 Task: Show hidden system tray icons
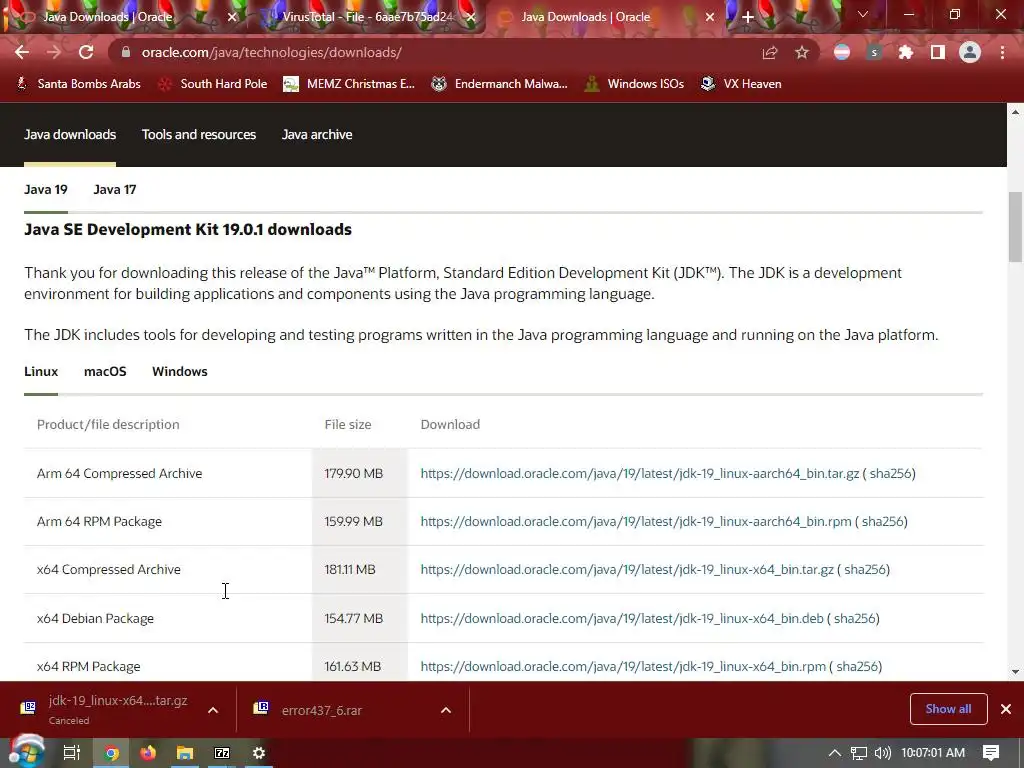[835, 753]
